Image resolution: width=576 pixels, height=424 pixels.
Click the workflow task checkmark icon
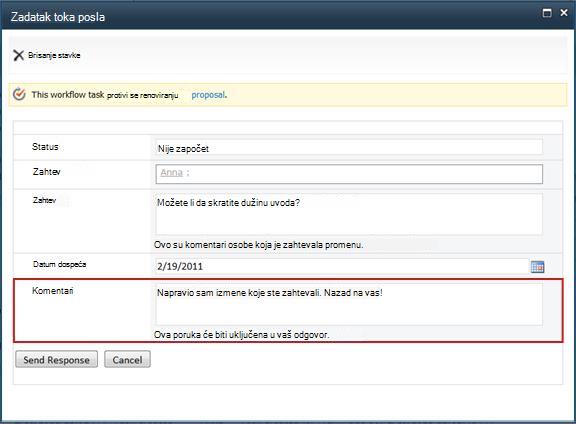(x=19, y=94)
